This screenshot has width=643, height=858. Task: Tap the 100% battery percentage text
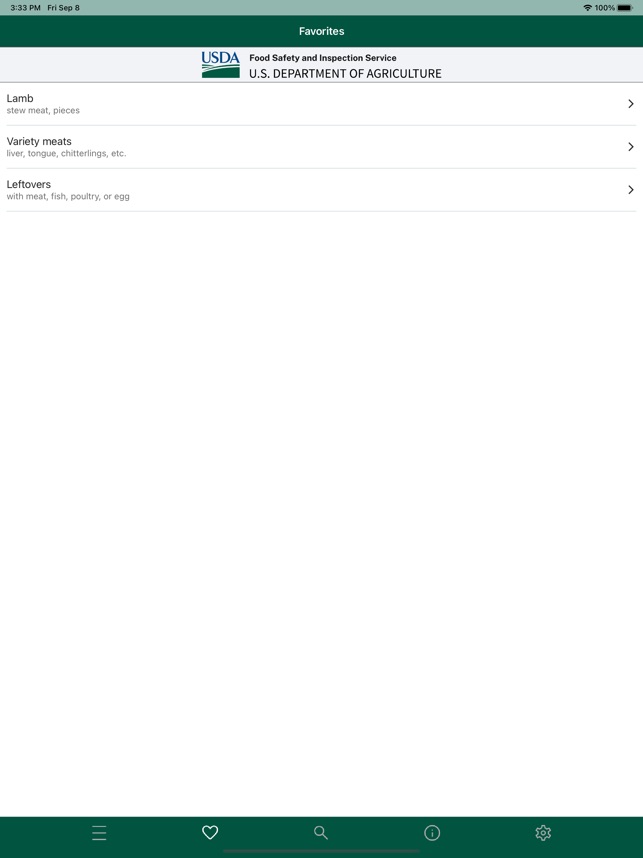607,6
